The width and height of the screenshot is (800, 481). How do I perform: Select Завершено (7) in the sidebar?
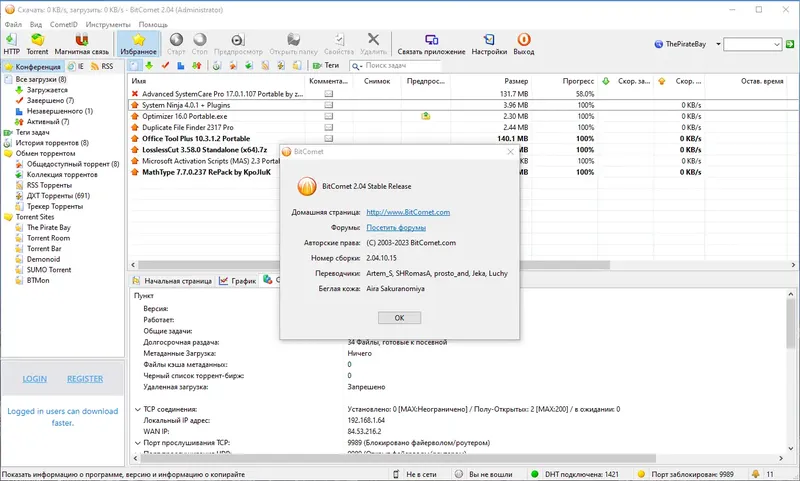tap(50, 100)
